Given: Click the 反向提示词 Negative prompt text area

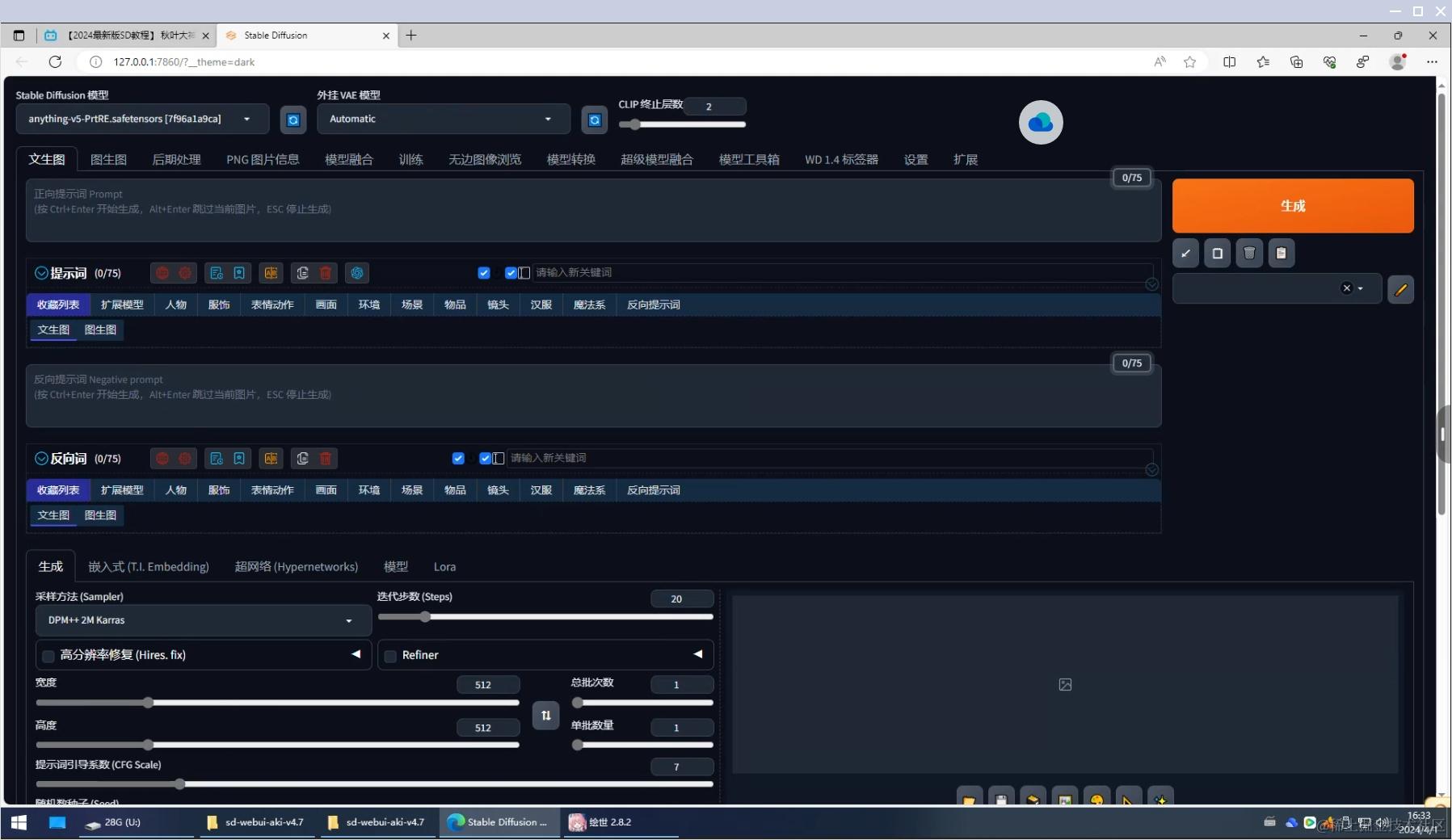Looking at the screenshot, I should (x=594, y=396).
